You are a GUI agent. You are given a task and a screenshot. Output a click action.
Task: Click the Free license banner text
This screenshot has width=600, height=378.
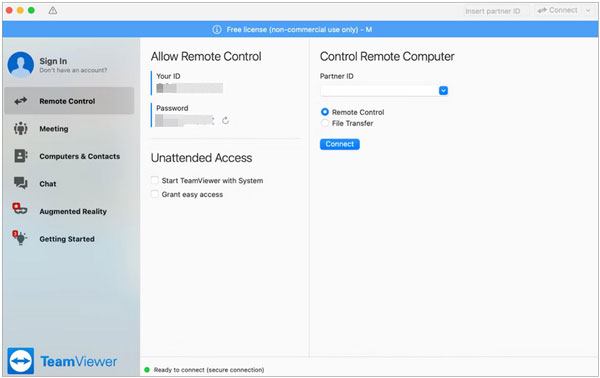(x=299, y=29)
